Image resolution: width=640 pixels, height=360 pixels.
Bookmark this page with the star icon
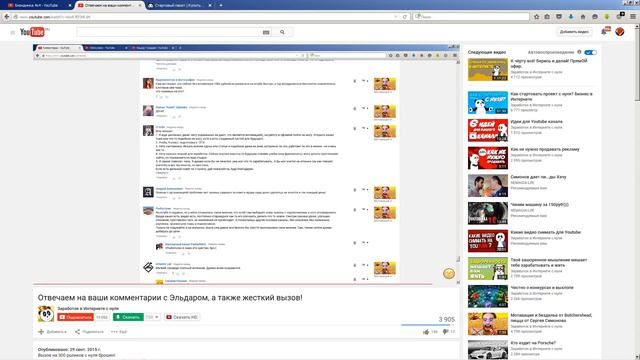536,17
